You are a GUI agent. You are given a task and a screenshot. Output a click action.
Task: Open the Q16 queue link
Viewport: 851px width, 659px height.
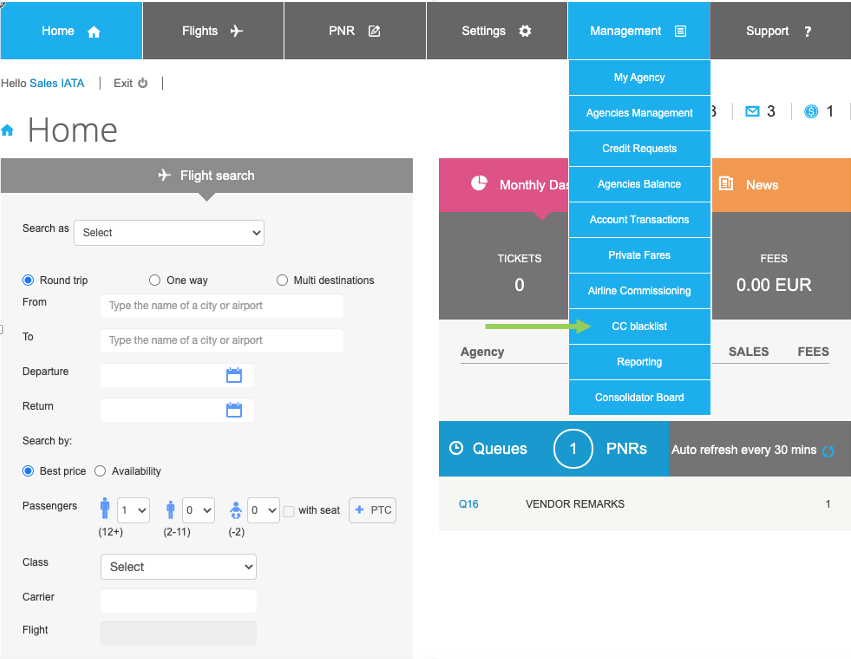[469, 504]
